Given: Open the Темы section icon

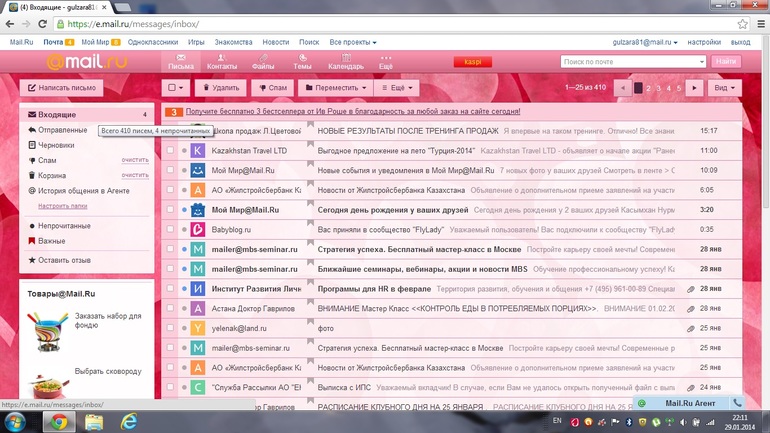Looking at the screenshot, I should [302, 62].
